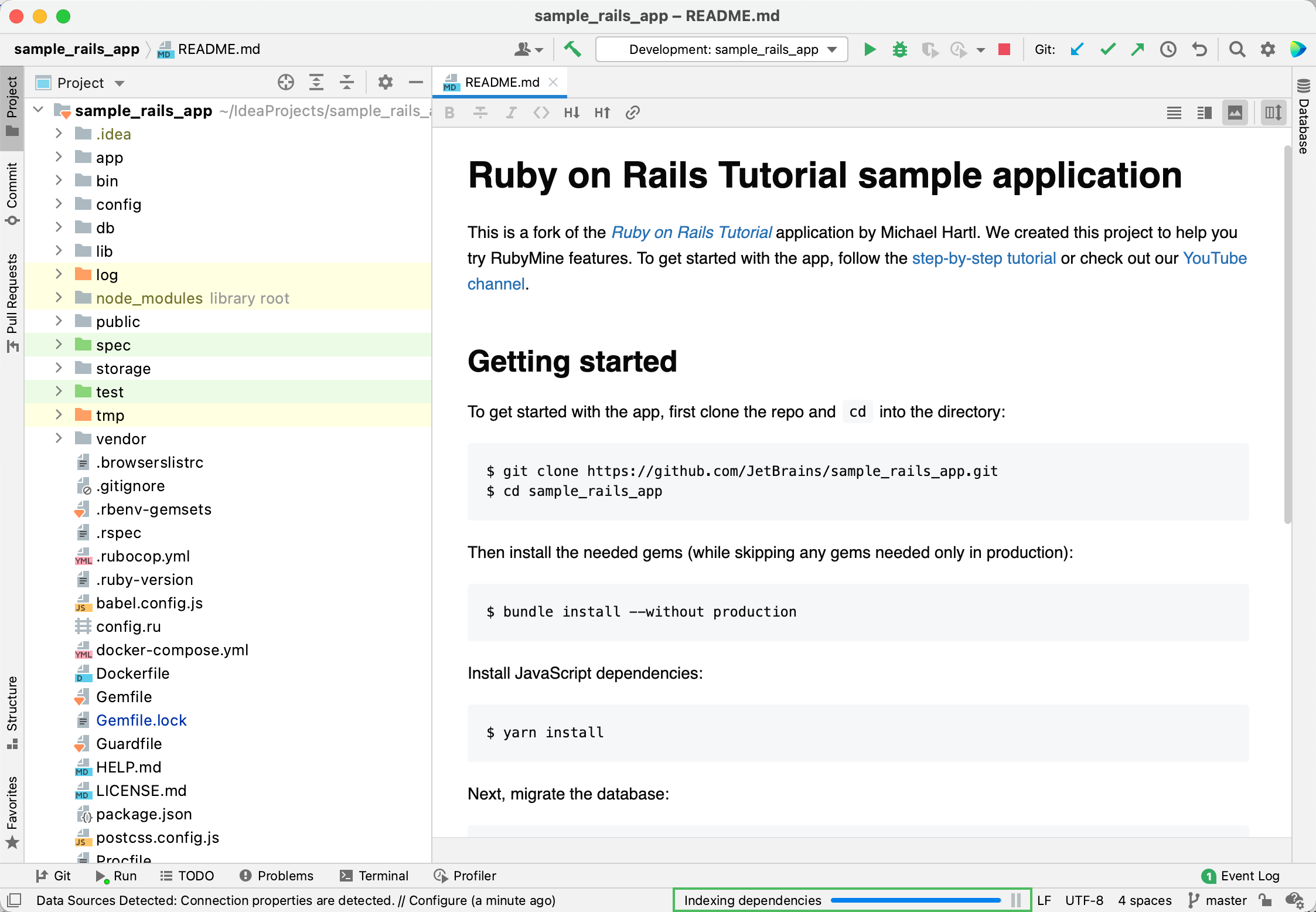1316x912 pixels.
Task: Open the Development run configuration dropdown
Action: 722,49
